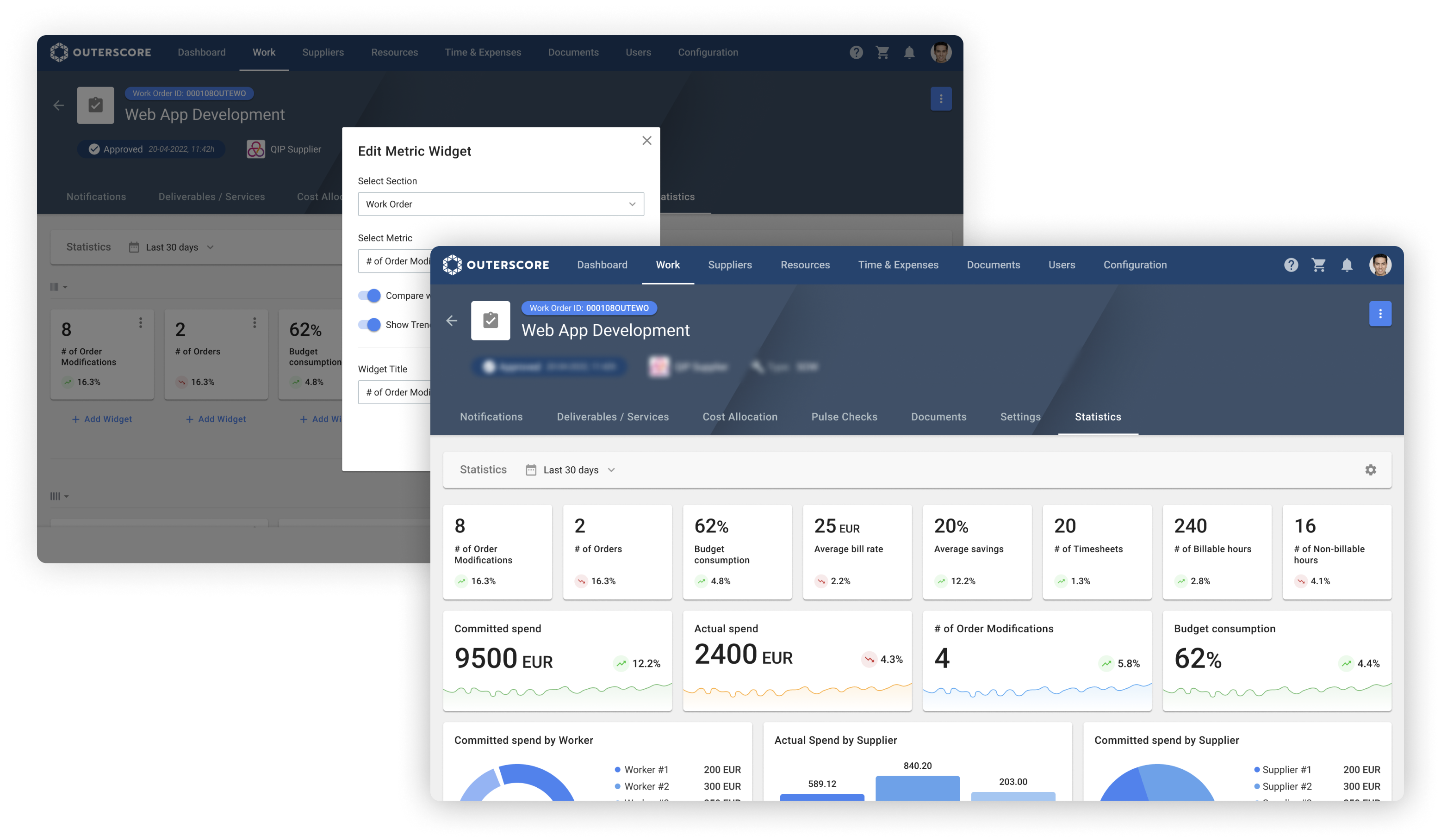Click the notifications bell in front window

click(1347, 265)
